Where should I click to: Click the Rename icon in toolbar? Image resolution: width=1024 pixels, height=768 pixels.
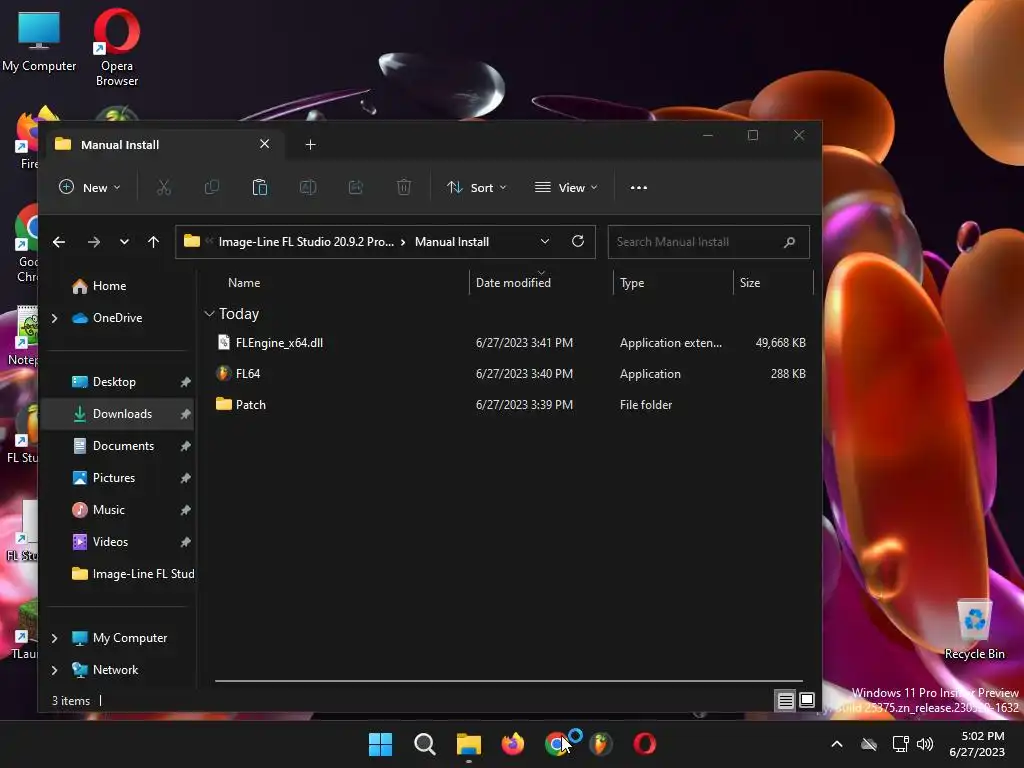308,188
